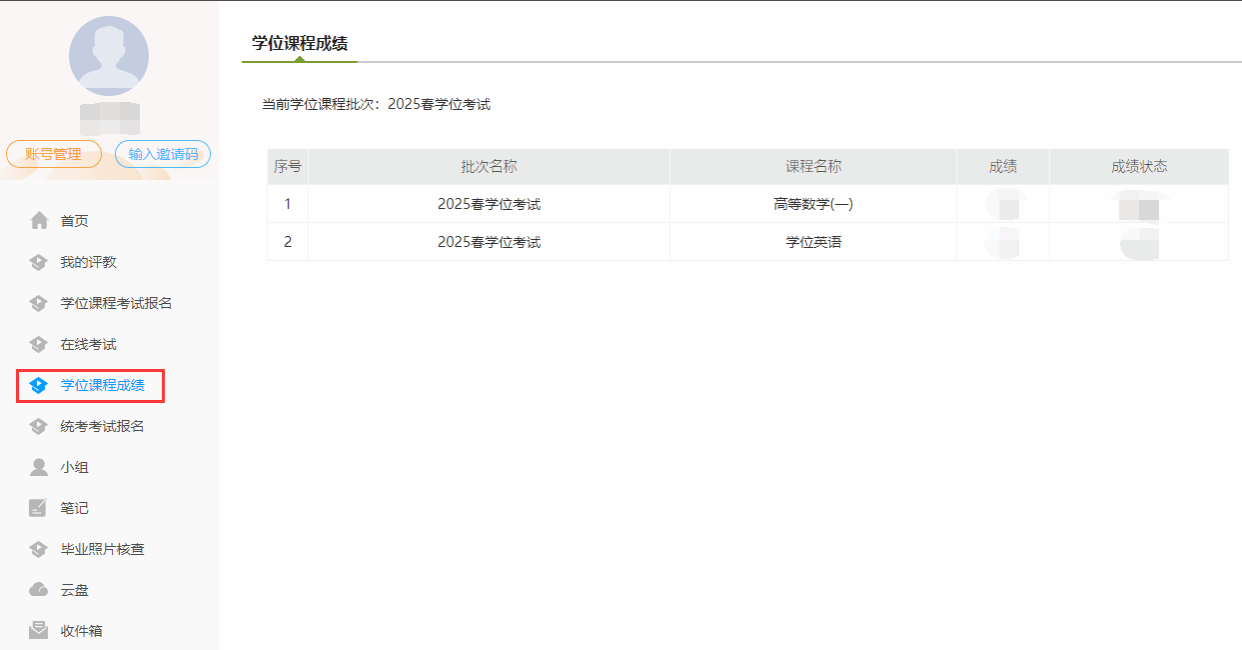The image size is (1242, 650).
Task: Click the graduation cap icon for 我的评教
Action: pyautogui.click(x=39, y=262)
